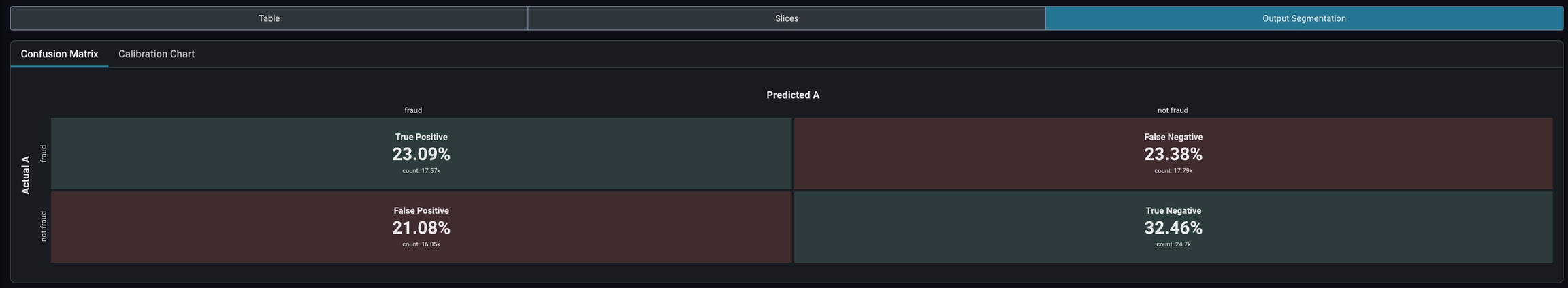Viewport: 1568px width, 288px height.
Task: Click the Actual A axis label
Action: [26, 175]
